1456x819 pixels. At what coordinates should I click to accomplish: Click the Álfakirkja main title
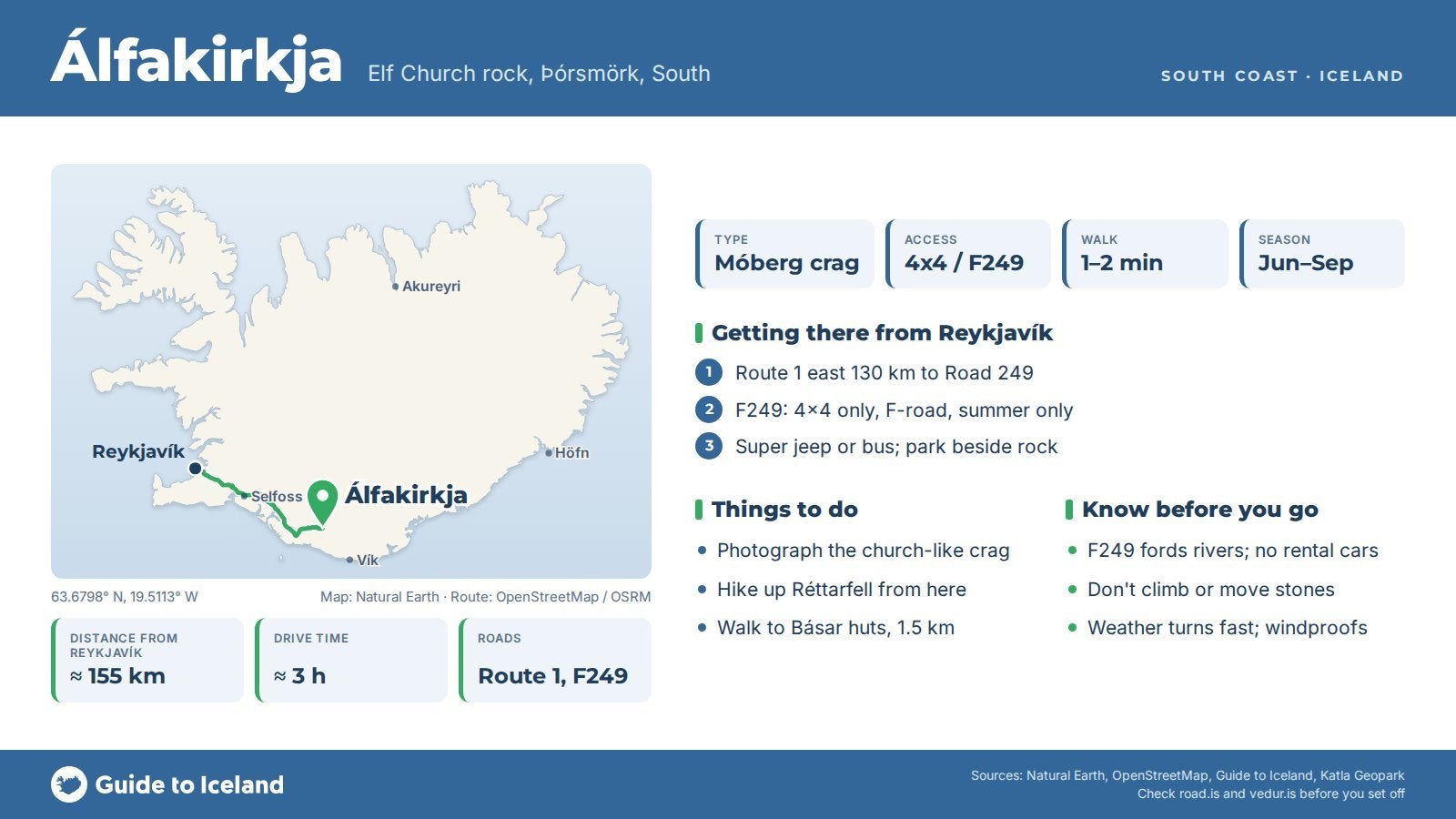click(x=197, y=60)
